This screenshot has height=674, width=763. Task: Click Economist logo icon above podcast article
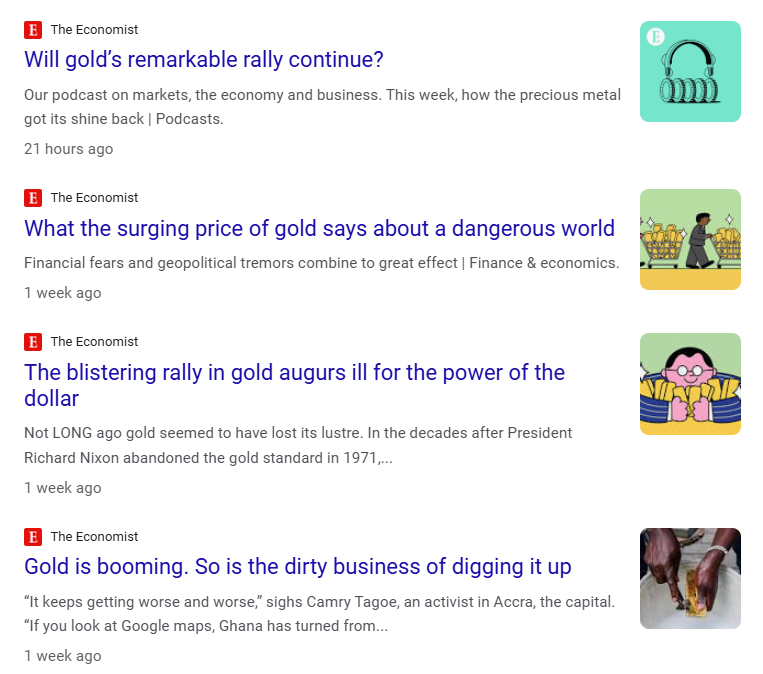(x=33, y=30)
